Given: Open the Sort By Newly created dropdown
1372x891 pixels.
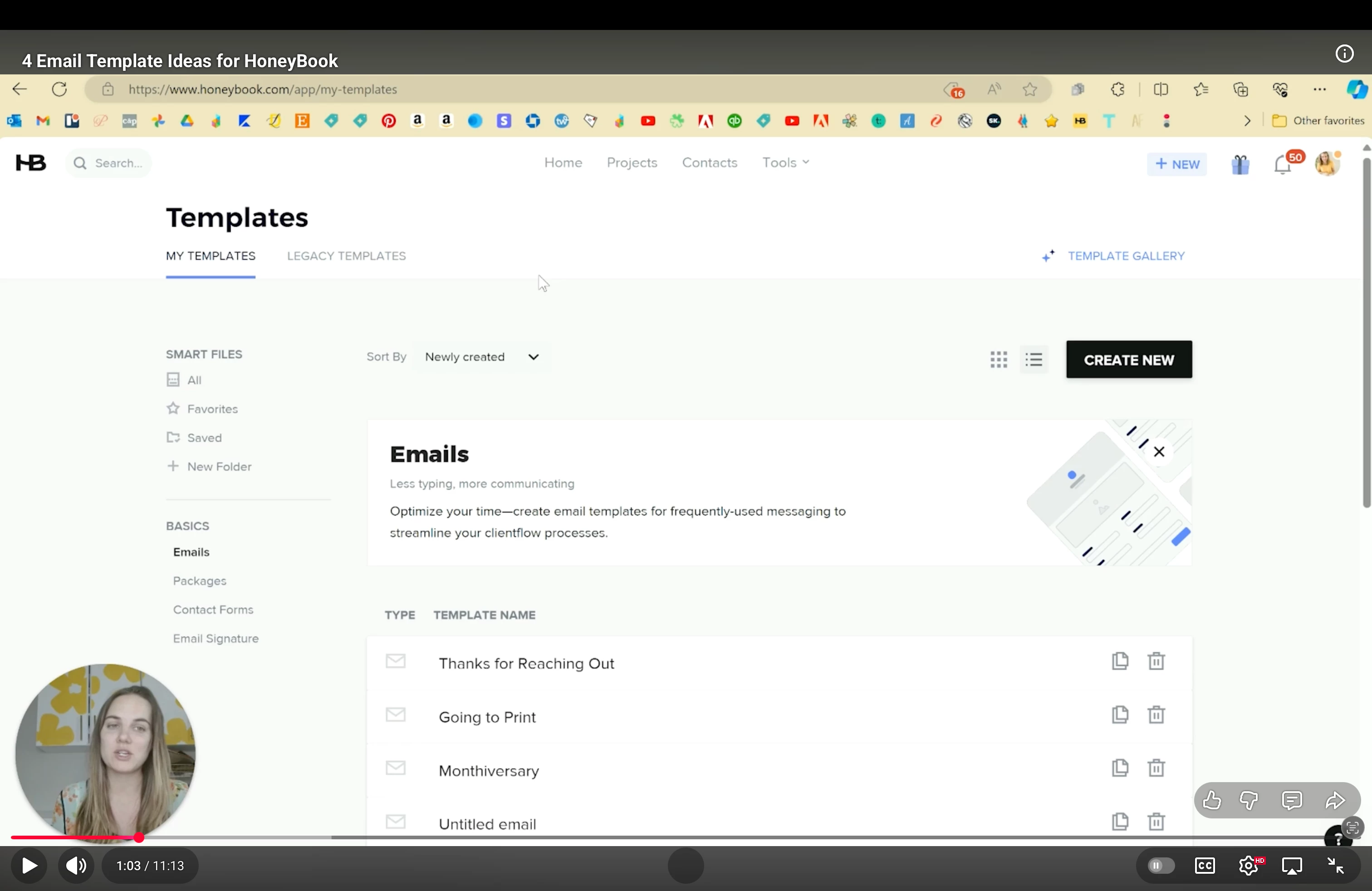Looking at the screenshot, I should coord(481,357).
